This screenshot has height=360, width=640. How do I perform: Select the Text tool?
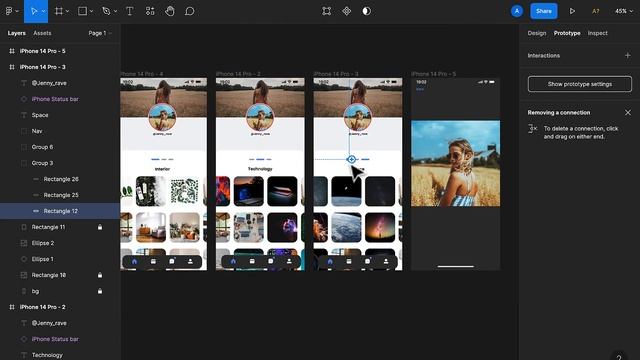(x=129, y=11)
